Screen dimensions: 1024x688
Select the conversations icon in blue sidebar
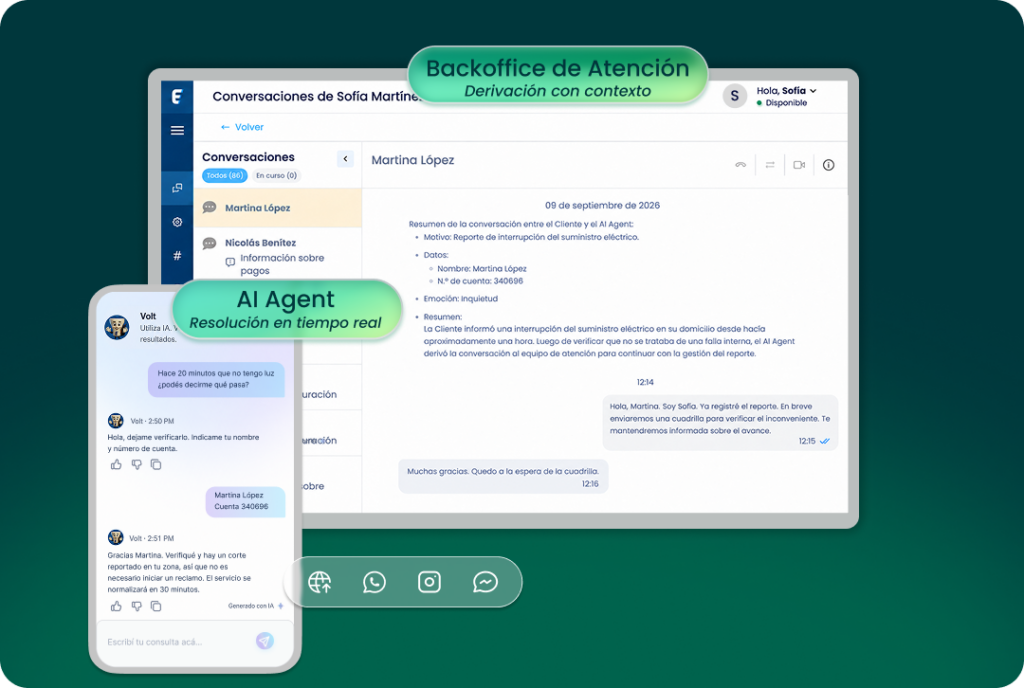click(177, 188)
